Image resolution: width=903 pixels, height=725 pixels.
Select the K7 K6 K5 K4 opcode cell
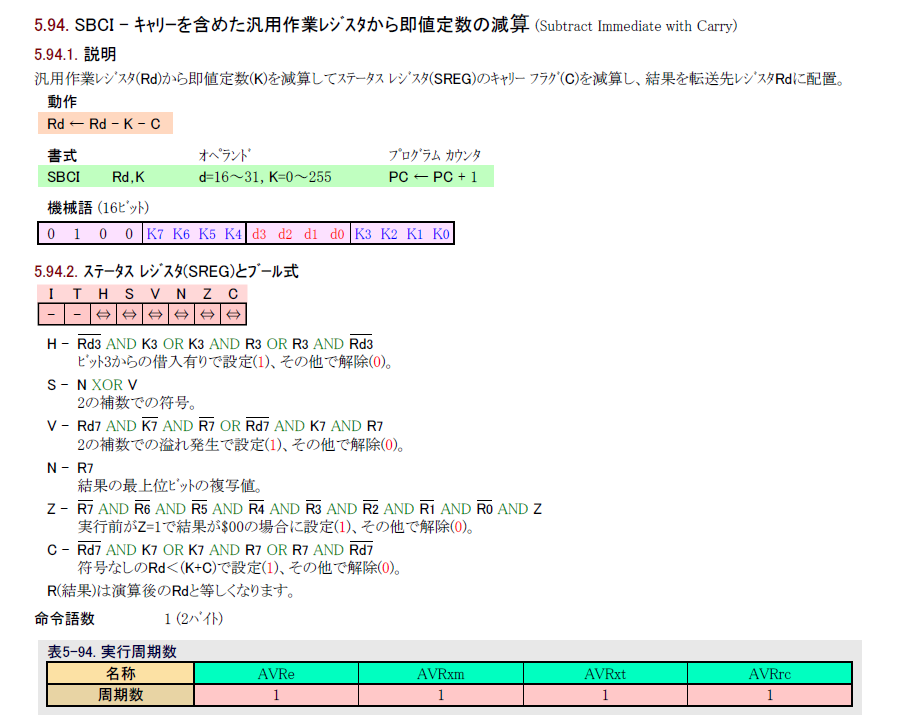[x=194, y=234]
